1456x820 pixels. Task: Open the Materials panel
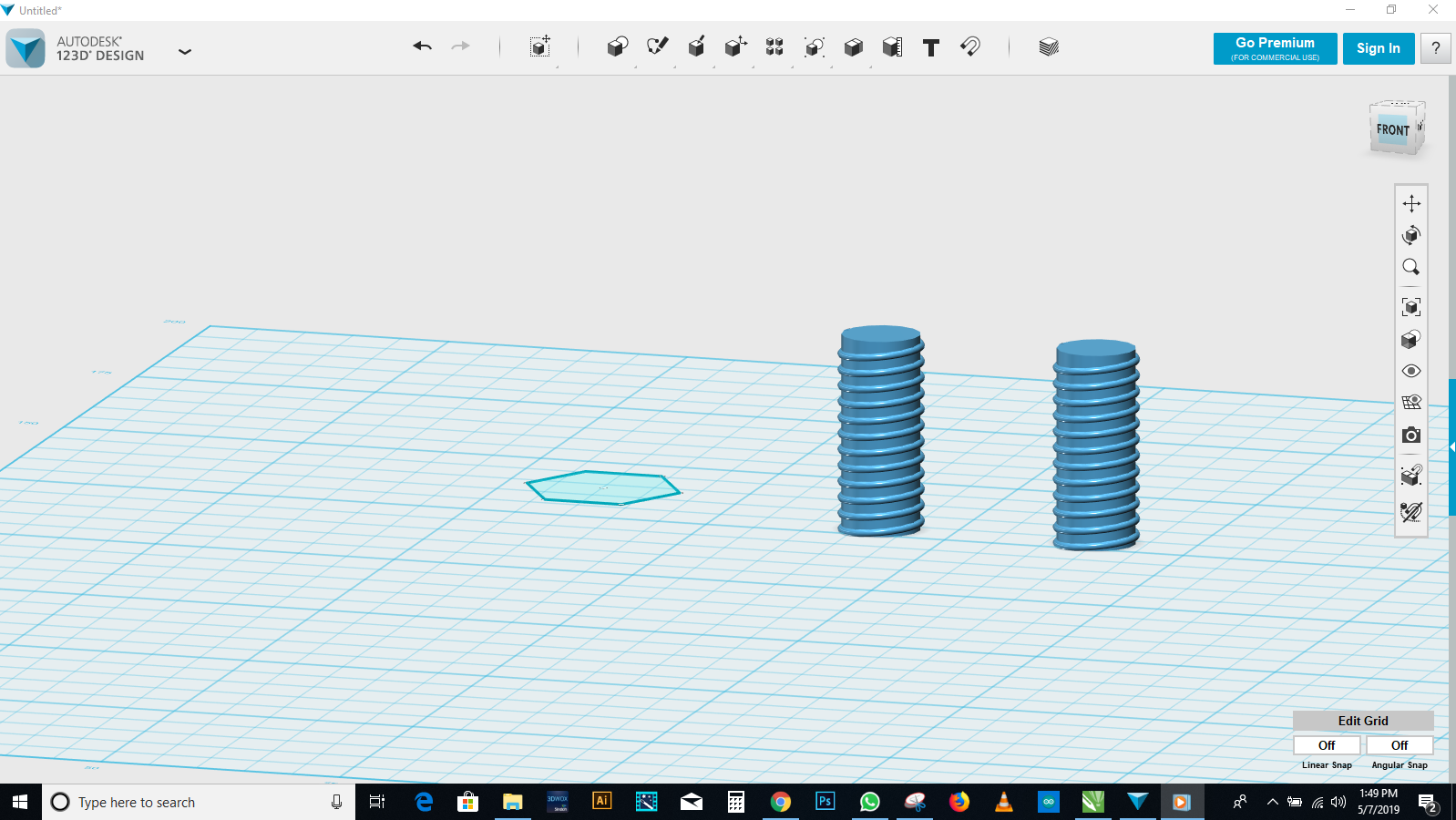point(1049,46)
